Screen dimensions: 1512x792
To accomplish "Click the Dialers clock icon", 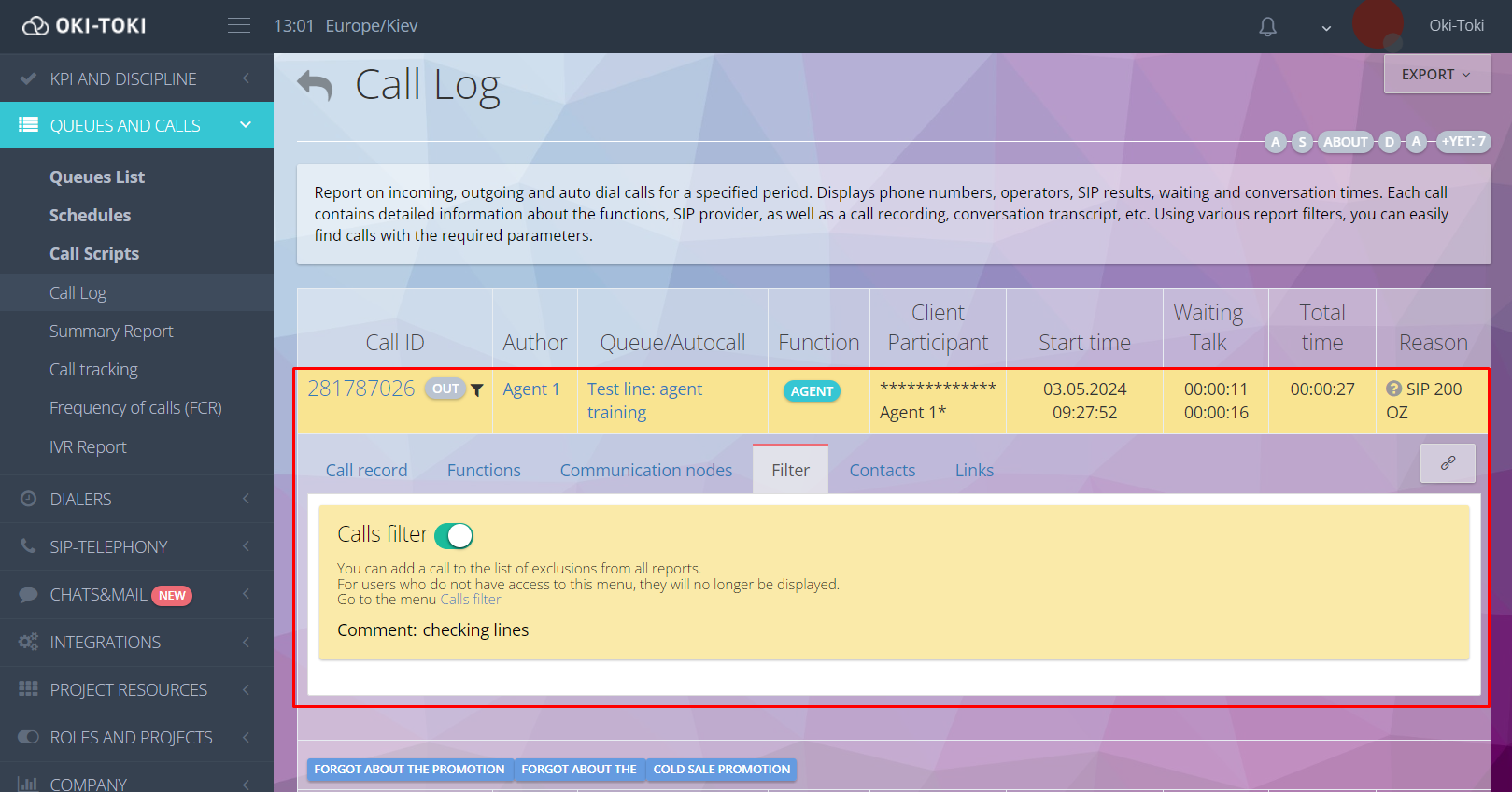I will pyautogui.click(x=28, y=499).
